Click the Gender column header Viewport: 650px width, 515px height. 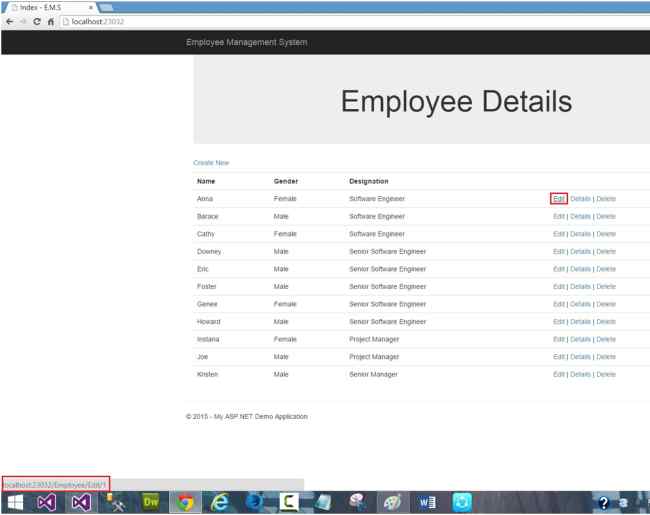point(286,181)
